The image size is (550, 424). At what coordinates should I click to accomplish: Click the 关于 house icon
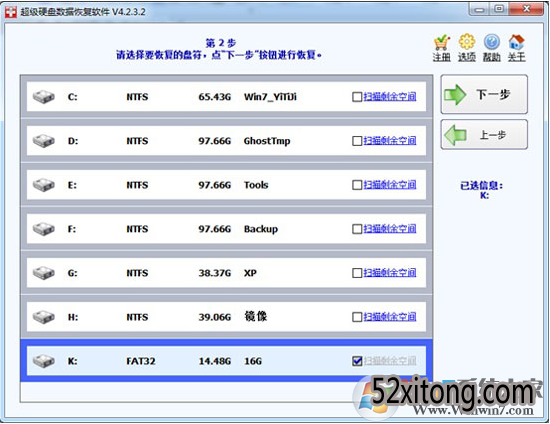(x=517, y=42)
